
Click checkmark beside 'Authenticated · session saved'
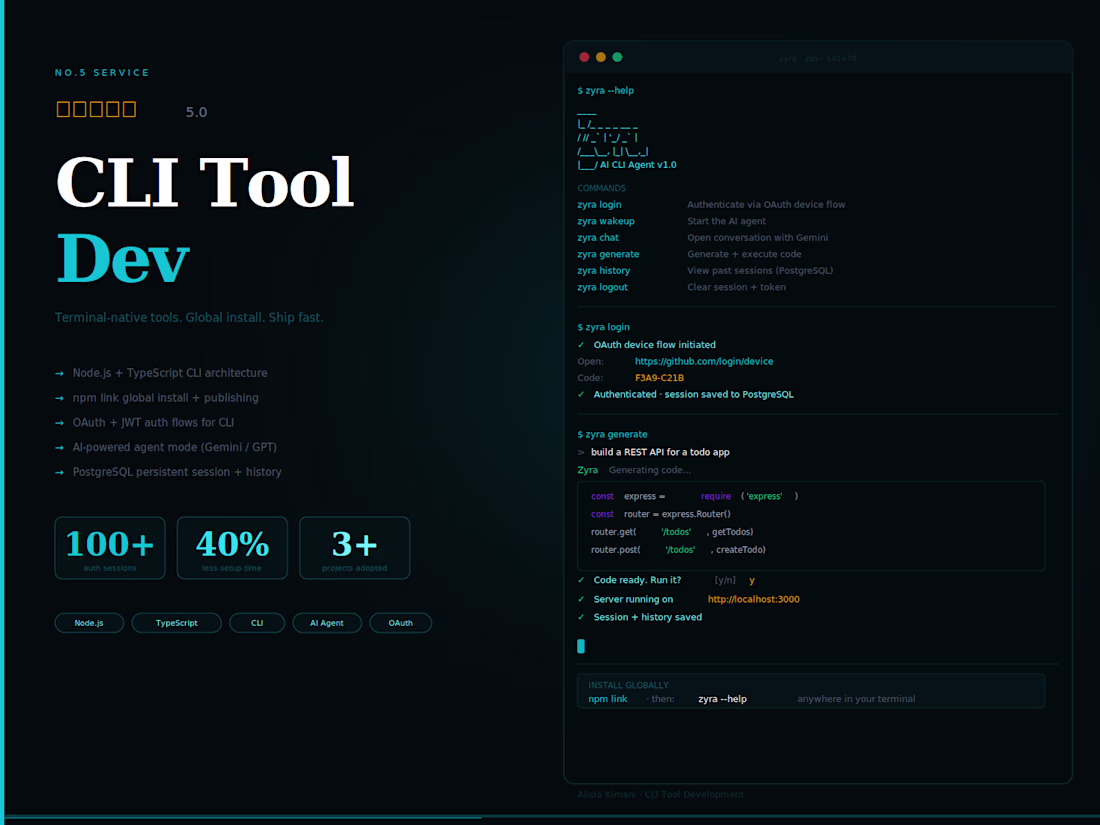point(581,394)
